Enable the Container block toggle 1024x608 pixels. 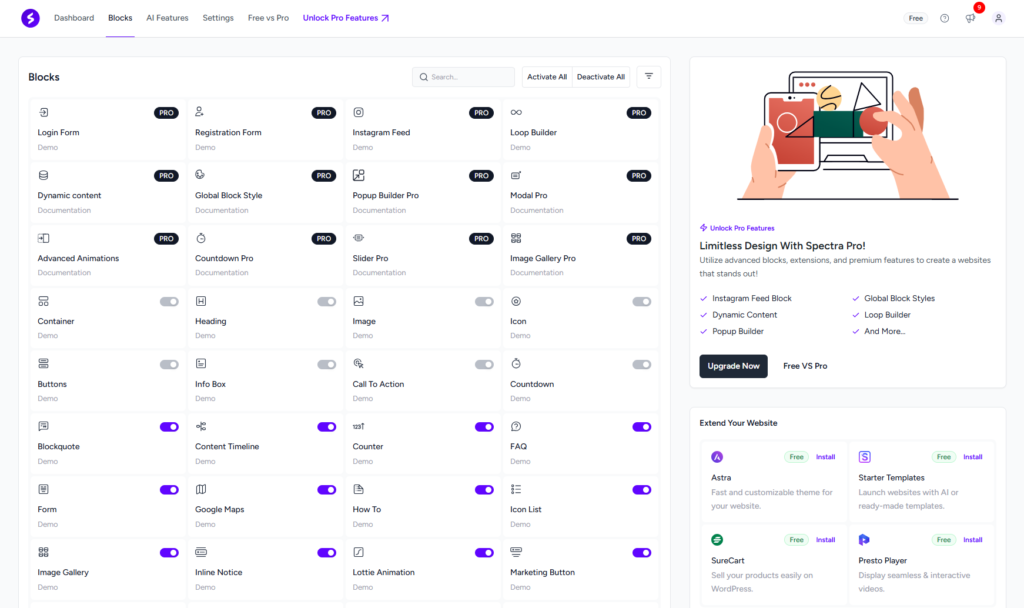pos(169,302)
